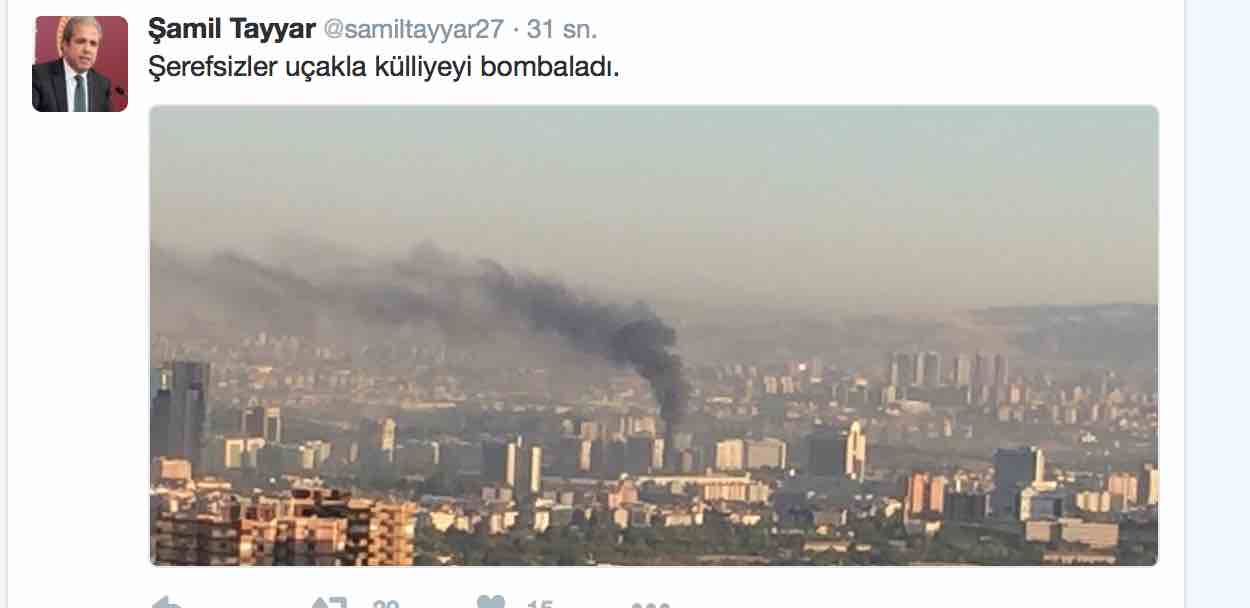Click the dark glass tower in the photo
The height and width of the screenshot is (608, 1250).
pos(180,410)
